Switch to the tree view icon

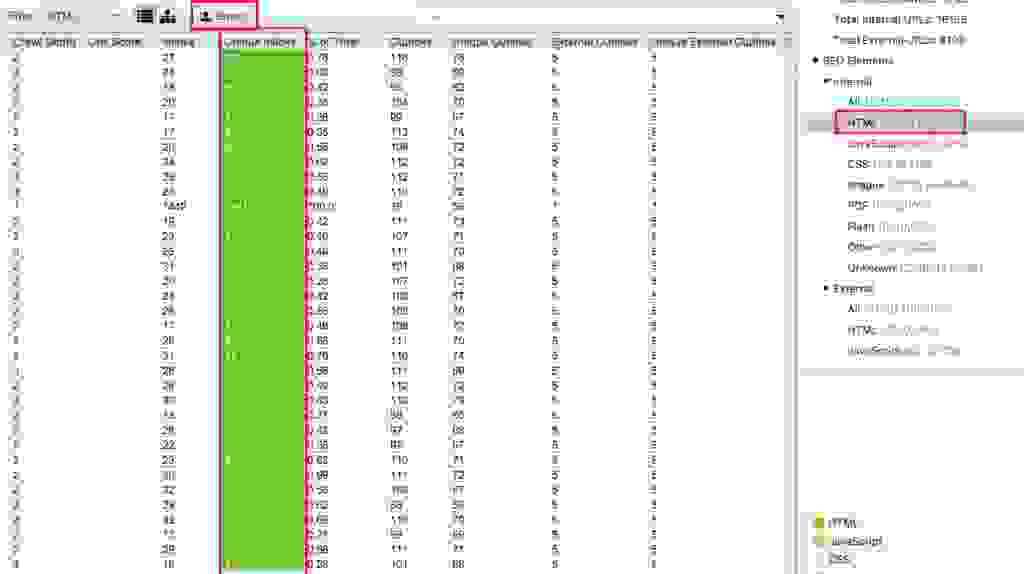click(168, 16)
